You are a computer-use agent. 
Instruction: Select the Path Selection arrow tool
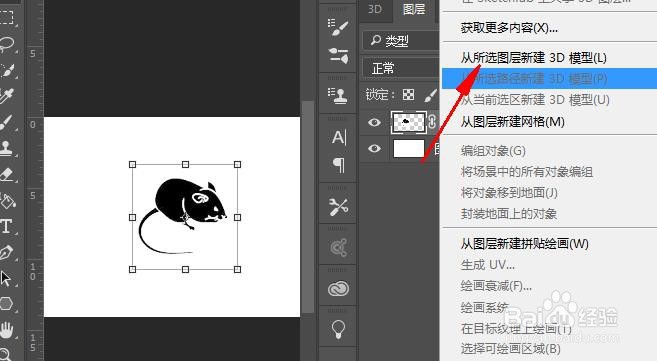click(x=5, y=278)
